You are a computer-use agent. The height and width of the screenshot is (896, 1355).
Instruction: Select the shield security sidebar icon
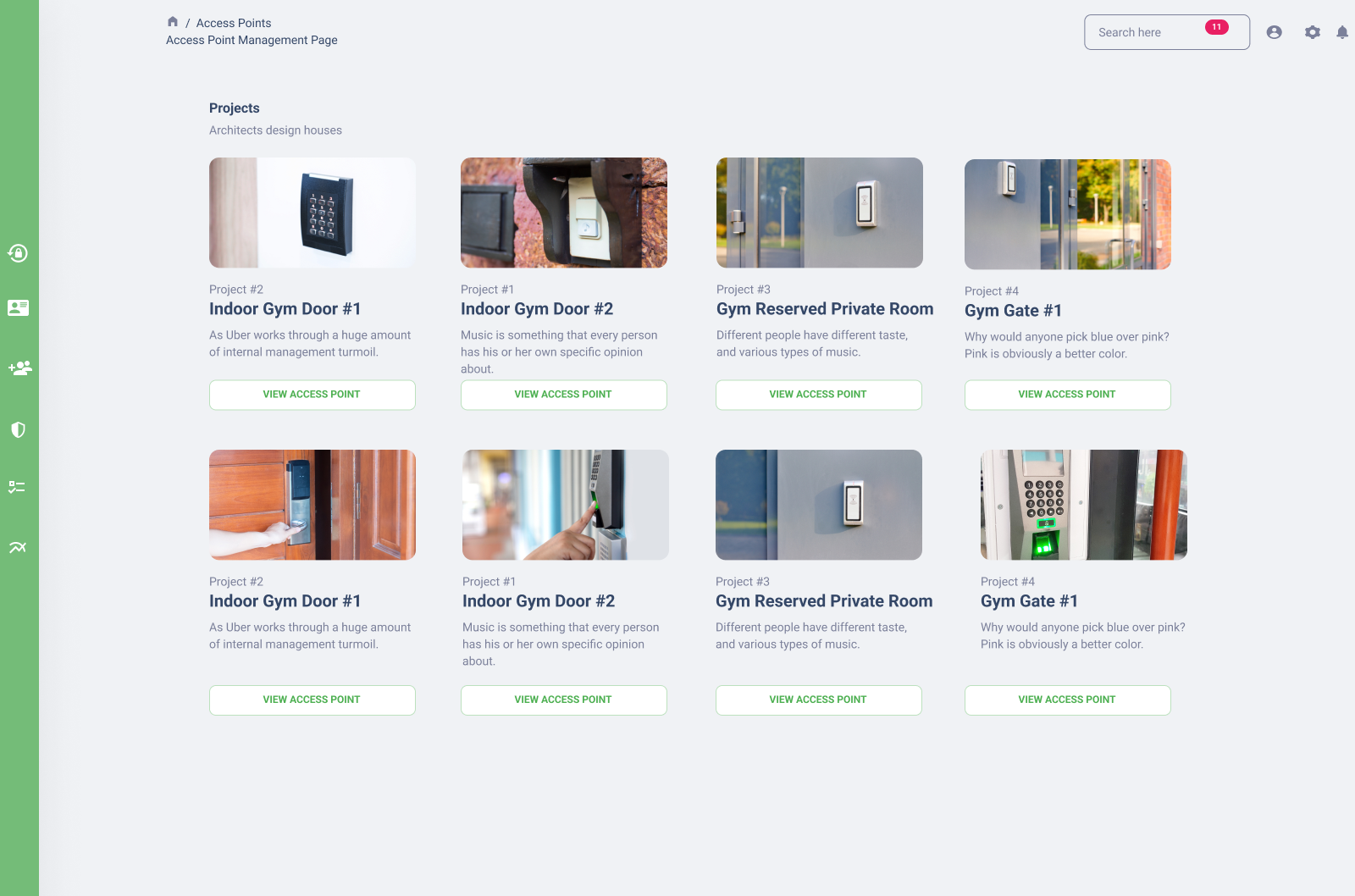18,429
